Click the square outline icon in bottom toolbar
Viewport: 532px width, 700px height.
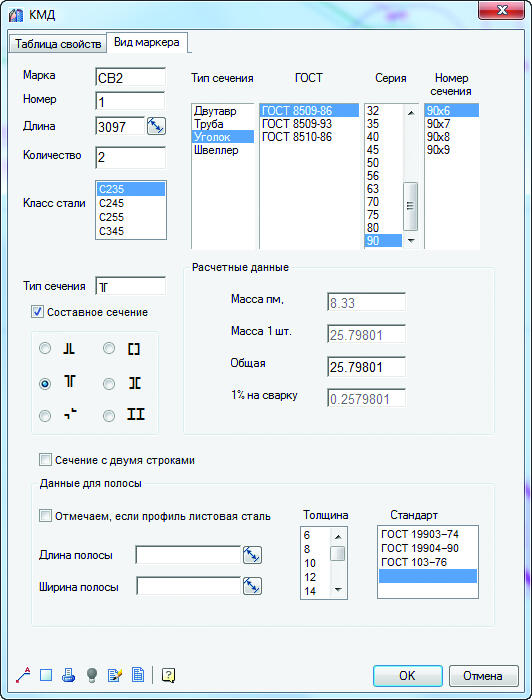pyautogui.click(x=46, y=675)
